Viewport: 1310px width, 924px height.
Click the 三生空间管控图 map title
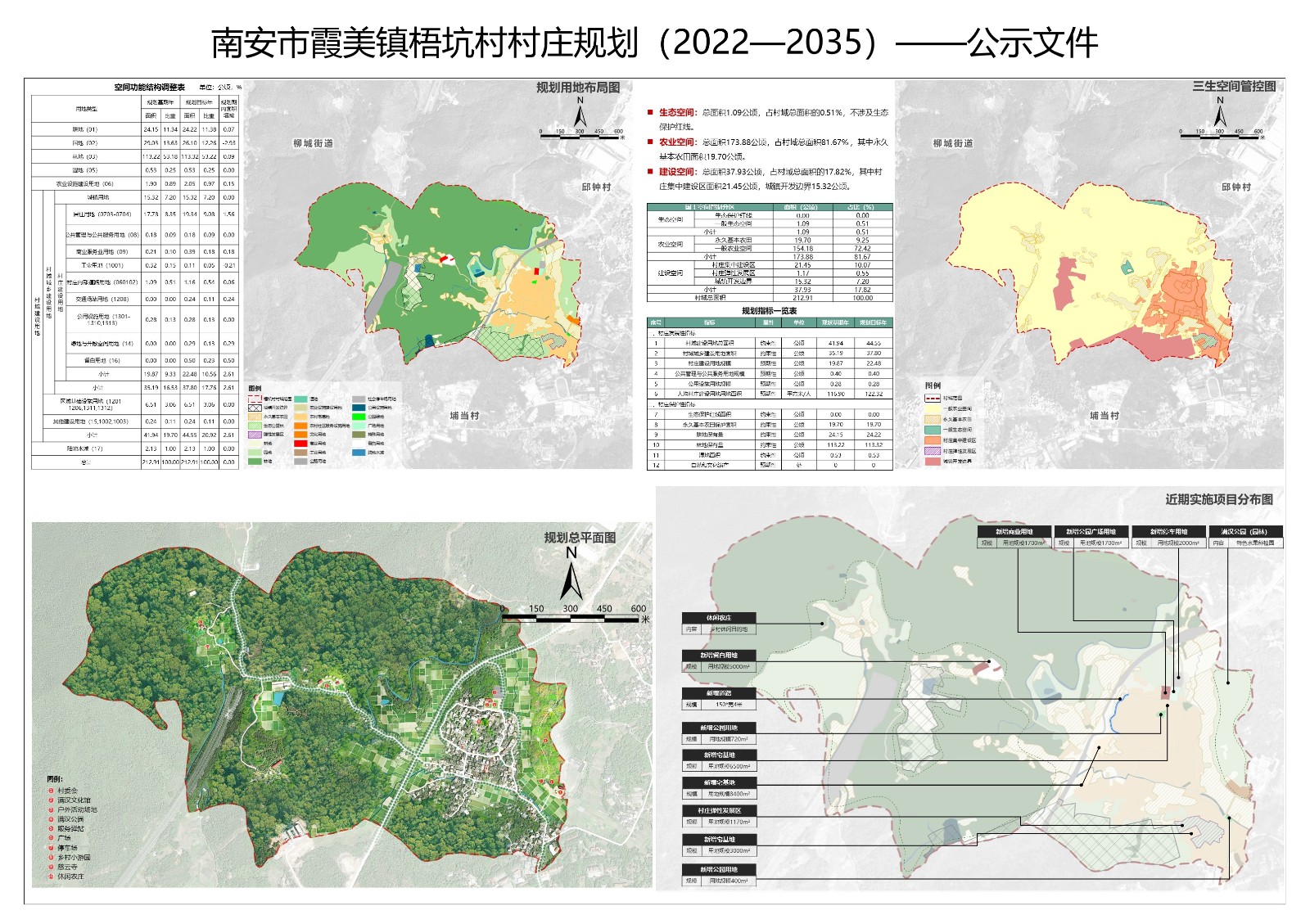point(1234,86)
